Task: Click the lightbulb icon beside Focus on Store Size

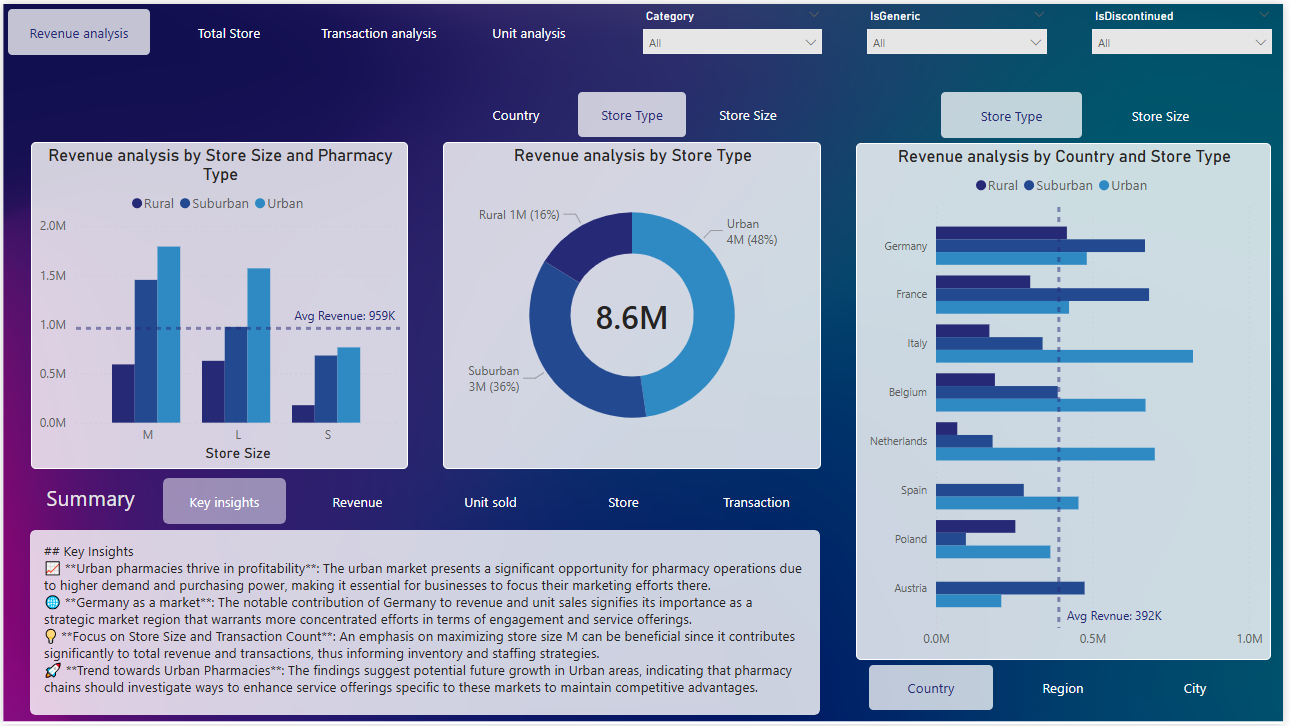Action: [51, 636]
